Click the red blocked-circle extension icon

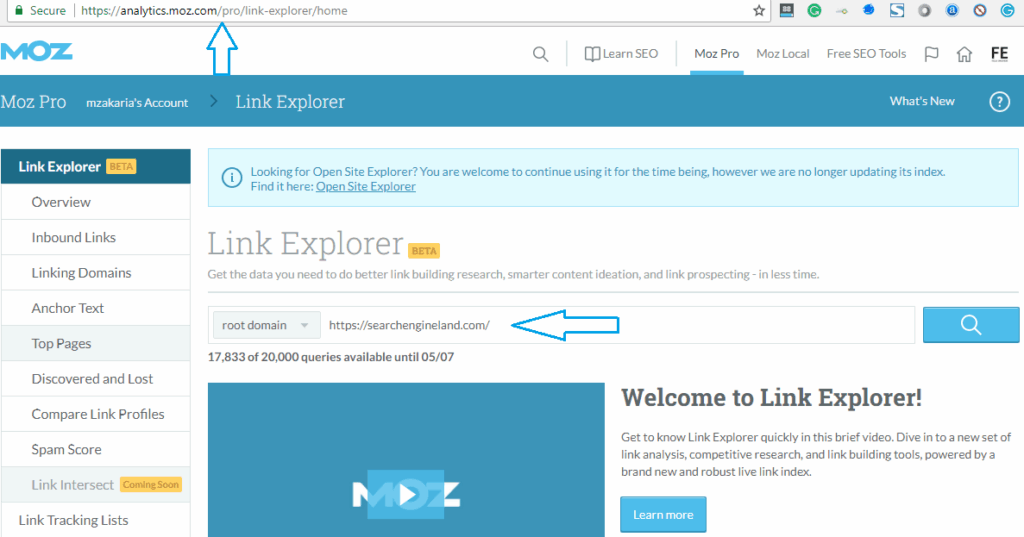[980, 10]
